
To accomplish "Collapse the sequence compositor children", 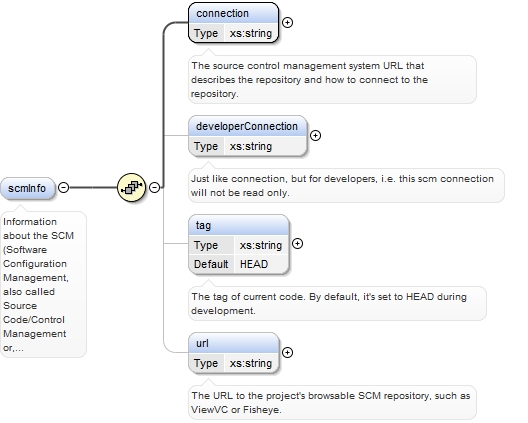I will (154, 187).
